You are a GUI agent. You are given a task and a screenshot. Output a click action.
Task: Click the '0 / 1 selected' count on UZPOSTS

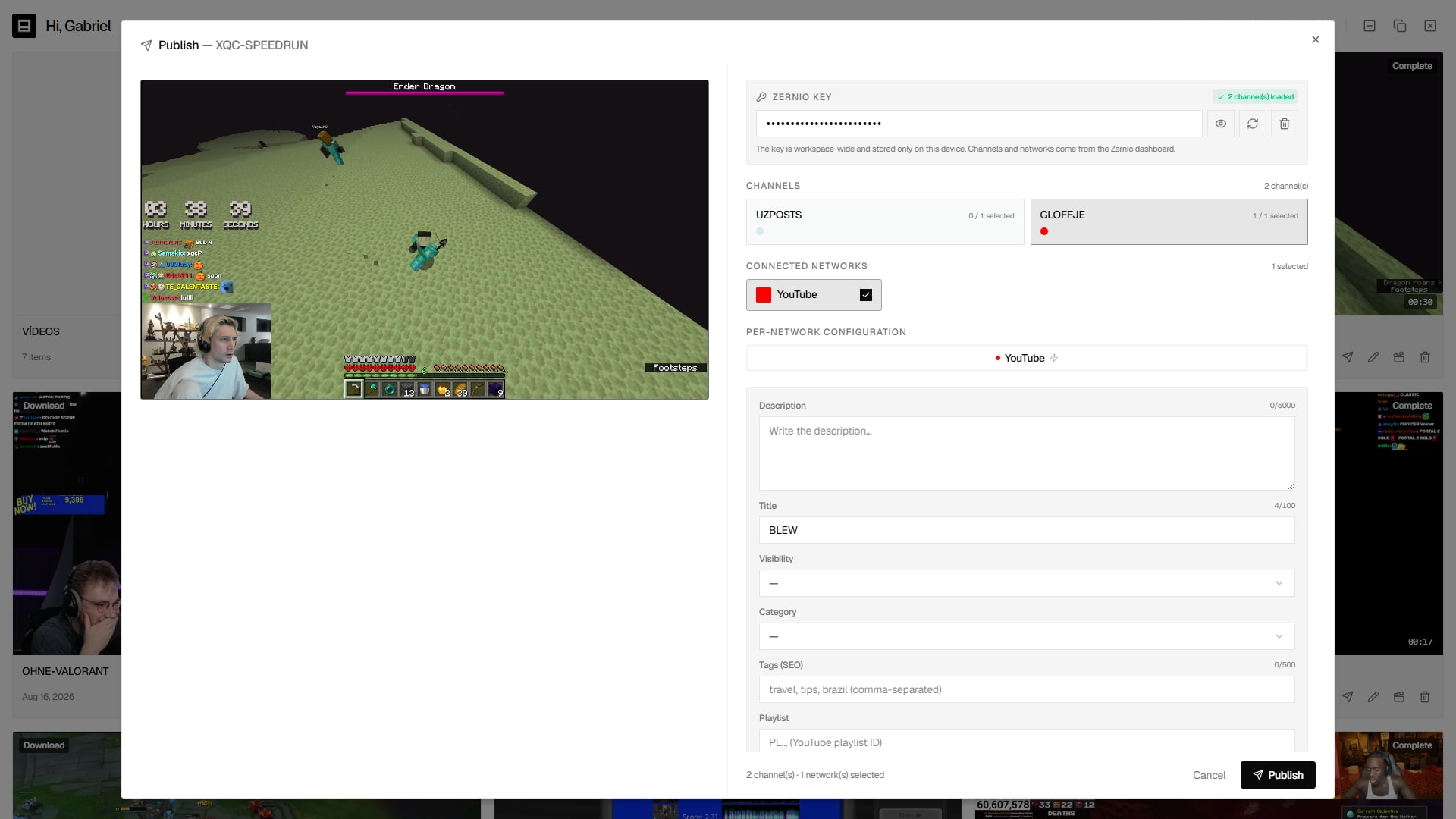[991, 216]
